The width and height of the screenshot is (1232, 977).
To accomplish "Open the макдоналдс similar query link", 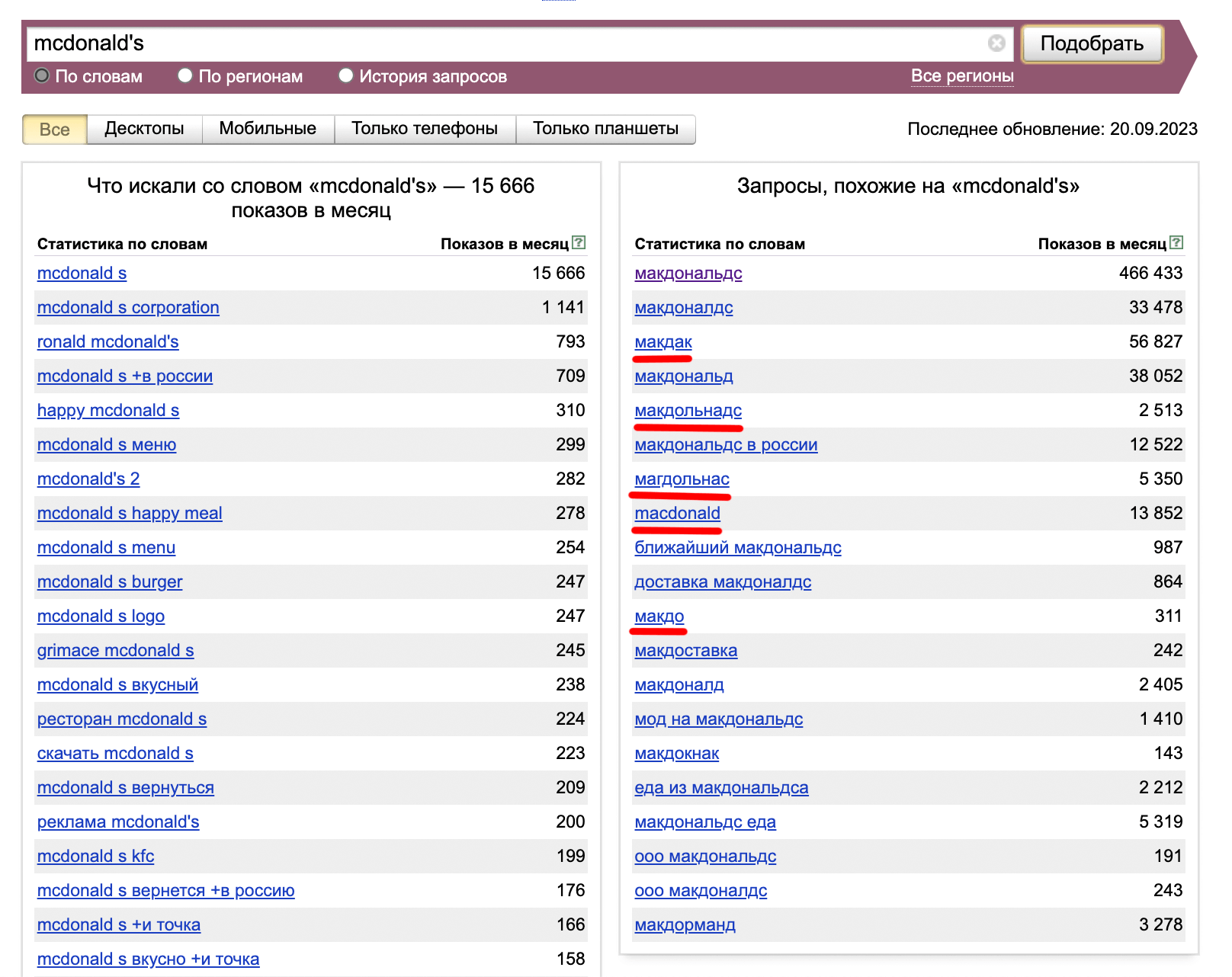I will pyautogui.click(x=684, y=307).
